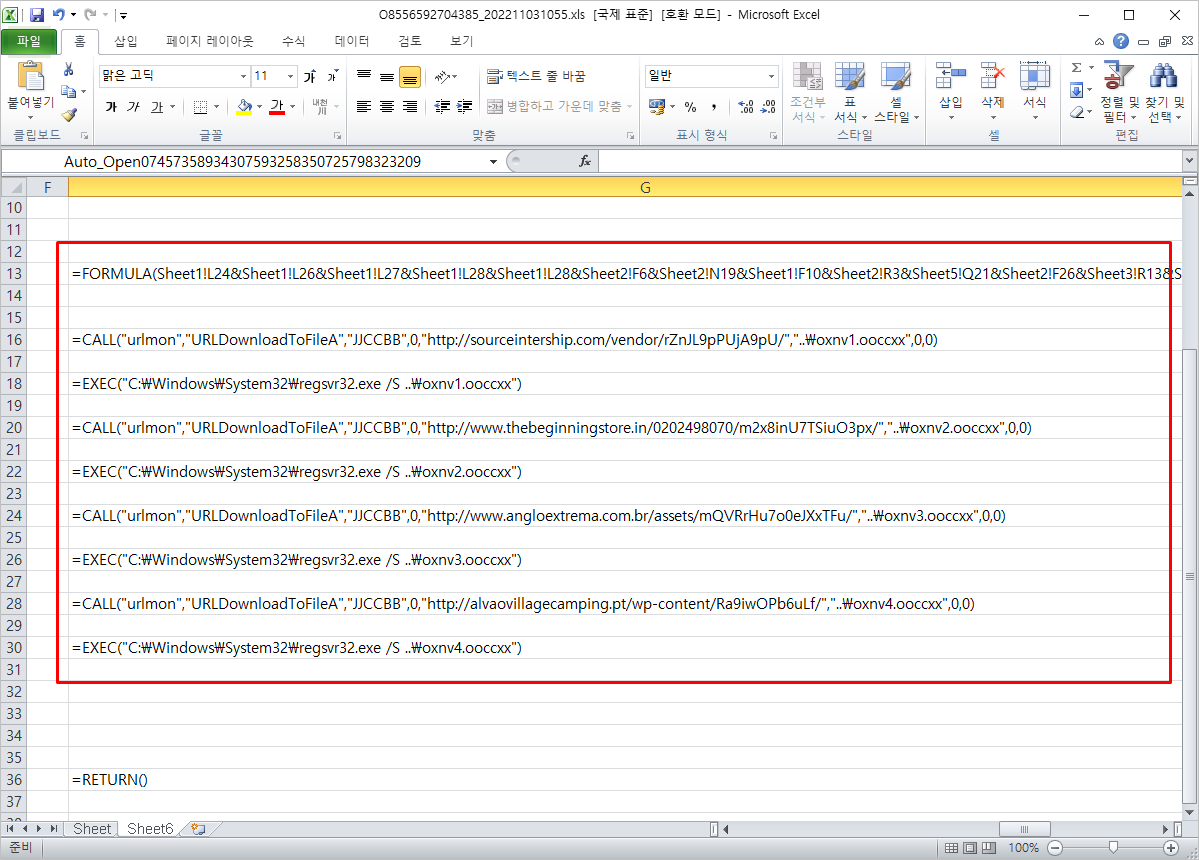
Task: Click the increase decimal icon
Action: [x=746, y=107]
